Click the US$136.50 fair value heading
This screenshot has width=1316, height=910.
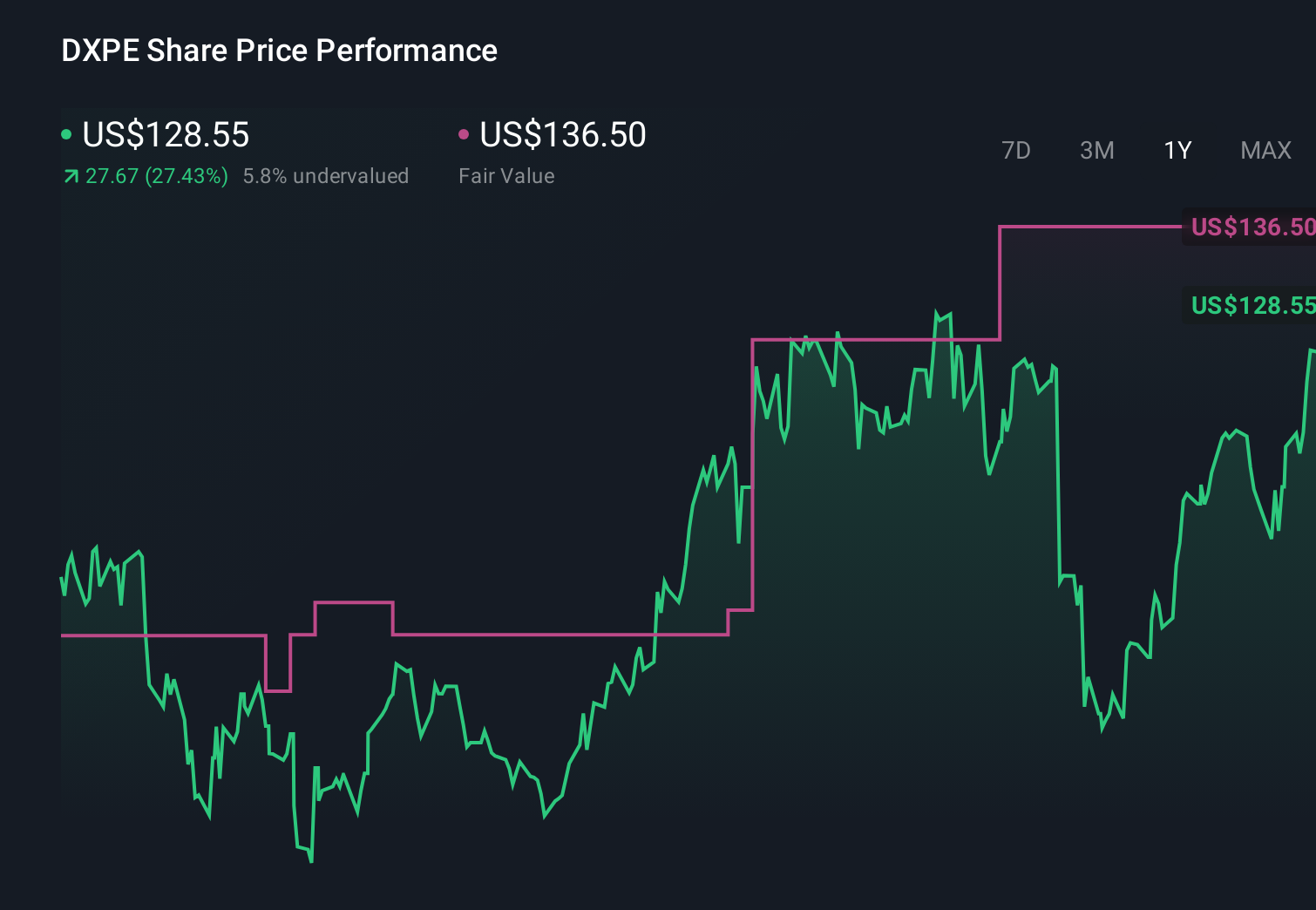click(563, 135)
